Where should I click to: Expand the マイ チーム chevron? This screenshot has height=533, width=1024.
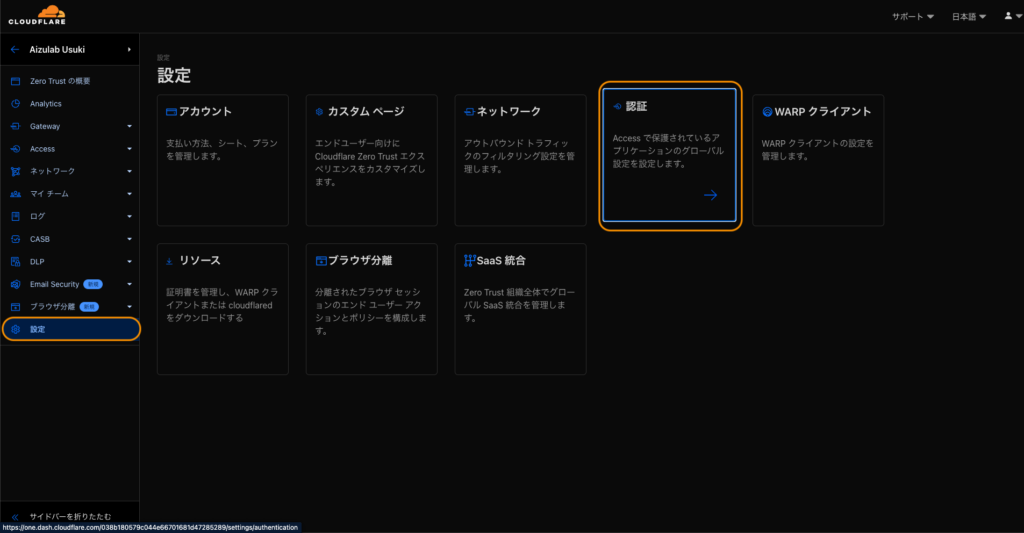[129, 194]
